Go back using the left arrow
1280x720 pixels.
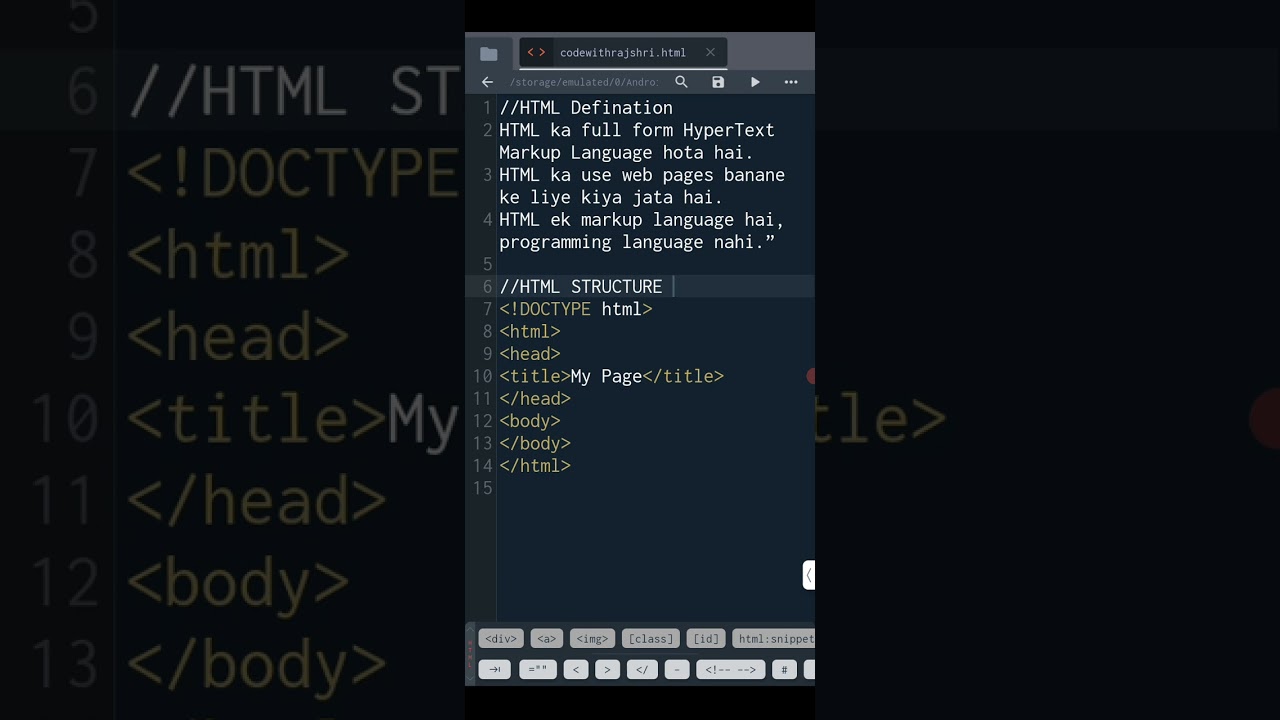tap(487, 82)
